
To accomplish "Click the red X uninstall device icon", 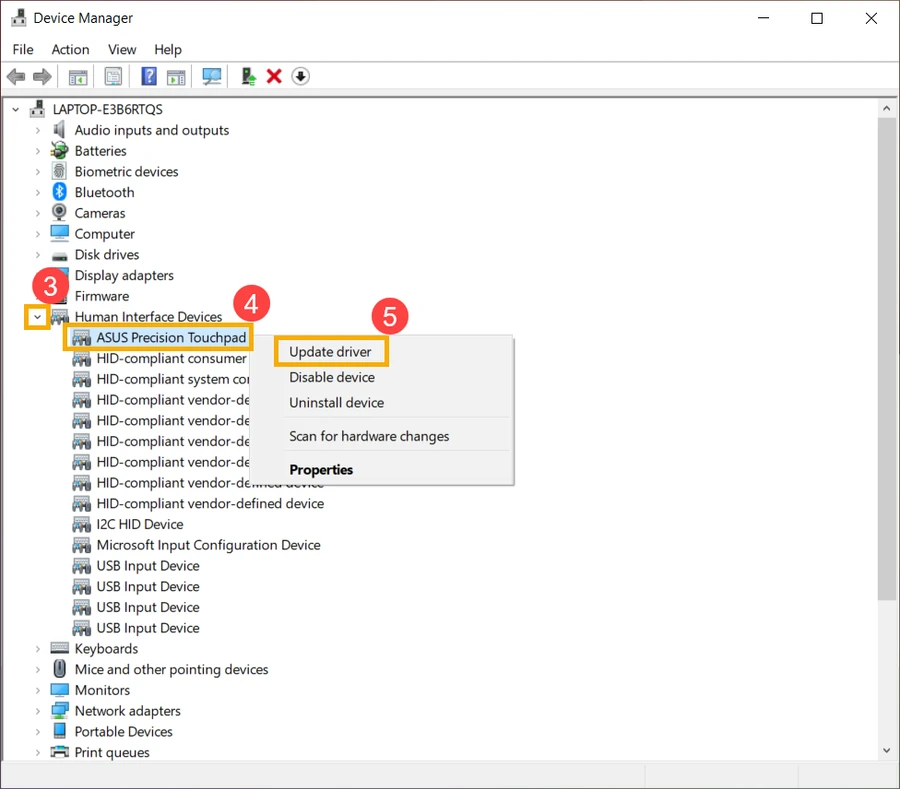I will click(x=274, y=76).
